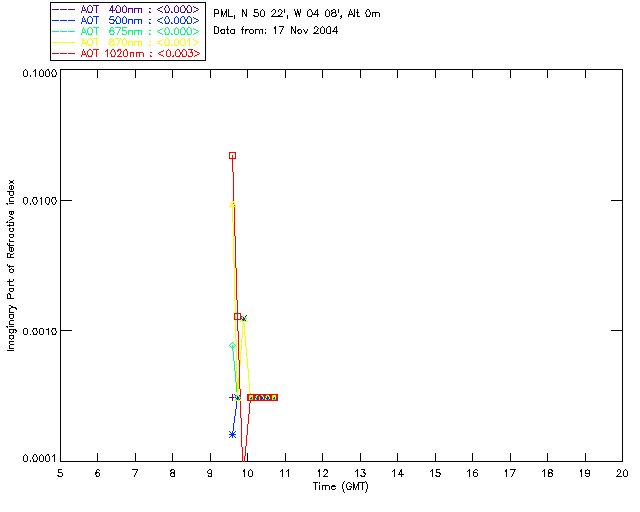Screen dimensions: 640x512
Task: Click the 'Imaginary Part of Refractive Index' axis label
Action: pos(11,265)
